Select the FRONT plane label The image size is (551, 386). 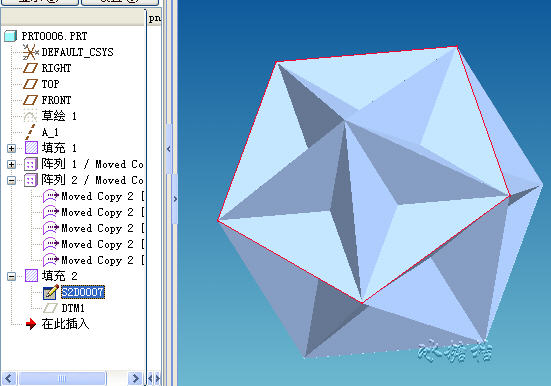click(56, 100)
